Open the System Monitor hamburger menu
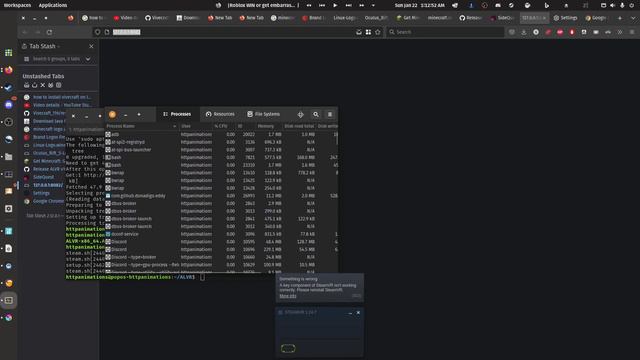The width and height of the screenshot is (640, 360). point(330,115)
